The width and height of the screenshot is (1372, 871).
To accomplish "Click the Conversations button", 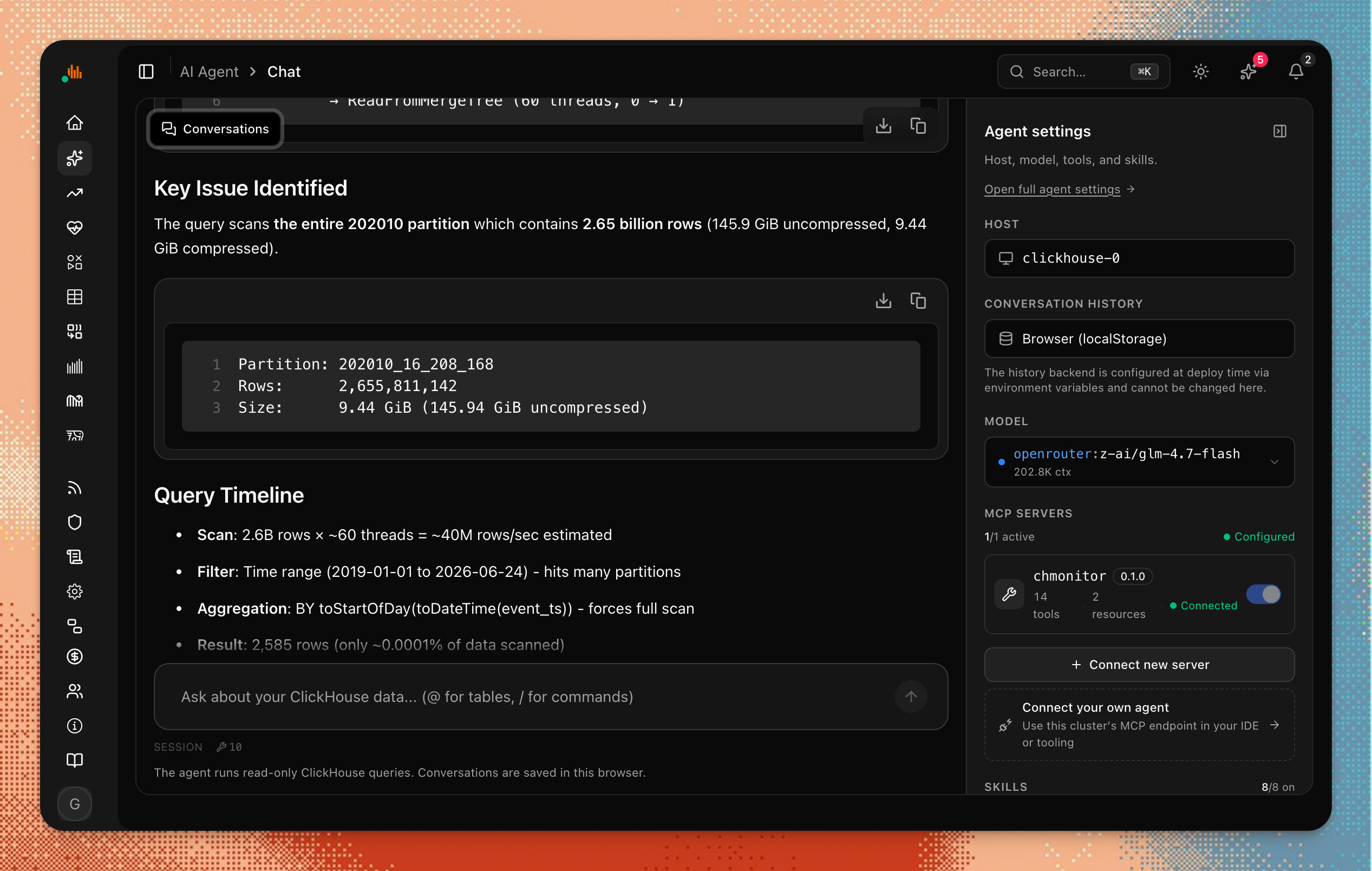I will pos(215,129).
